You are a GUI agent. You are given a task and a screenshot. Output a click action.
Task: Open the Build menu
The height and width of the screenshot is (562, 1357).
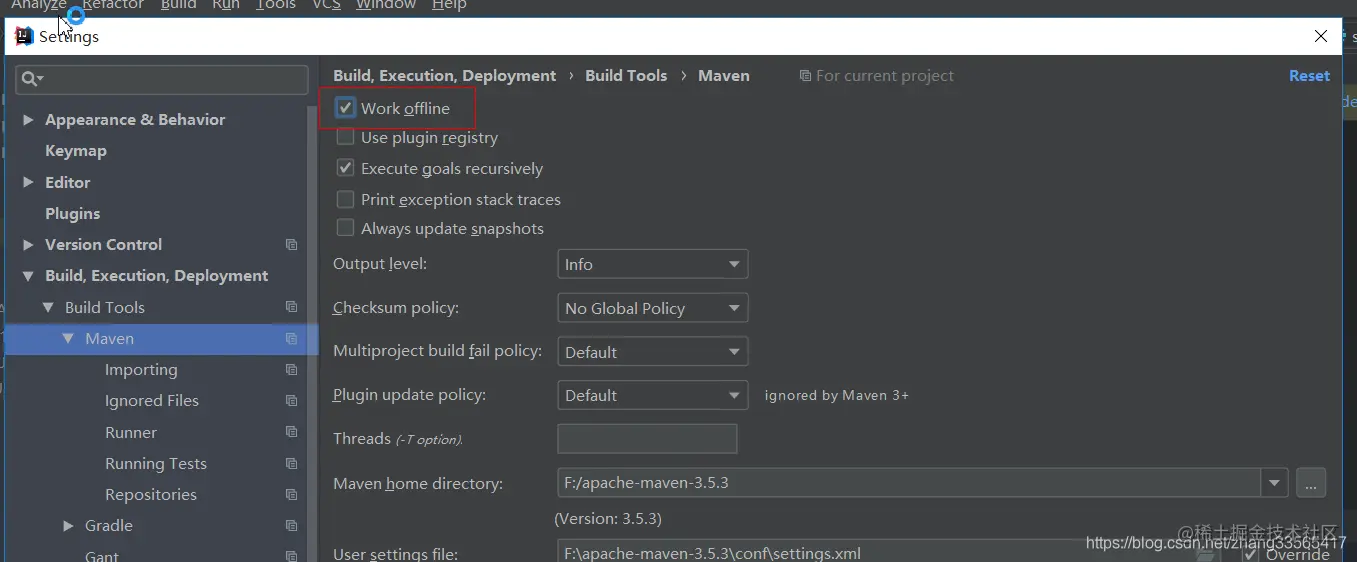tap(179, 5)
